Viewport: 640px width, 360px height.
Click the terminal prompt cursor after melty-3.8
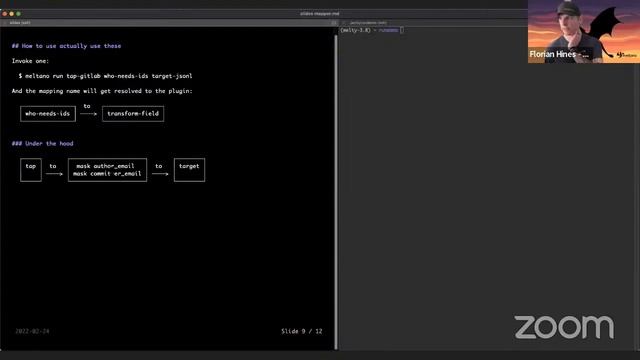pyautogui.click(x=402, y=30)
